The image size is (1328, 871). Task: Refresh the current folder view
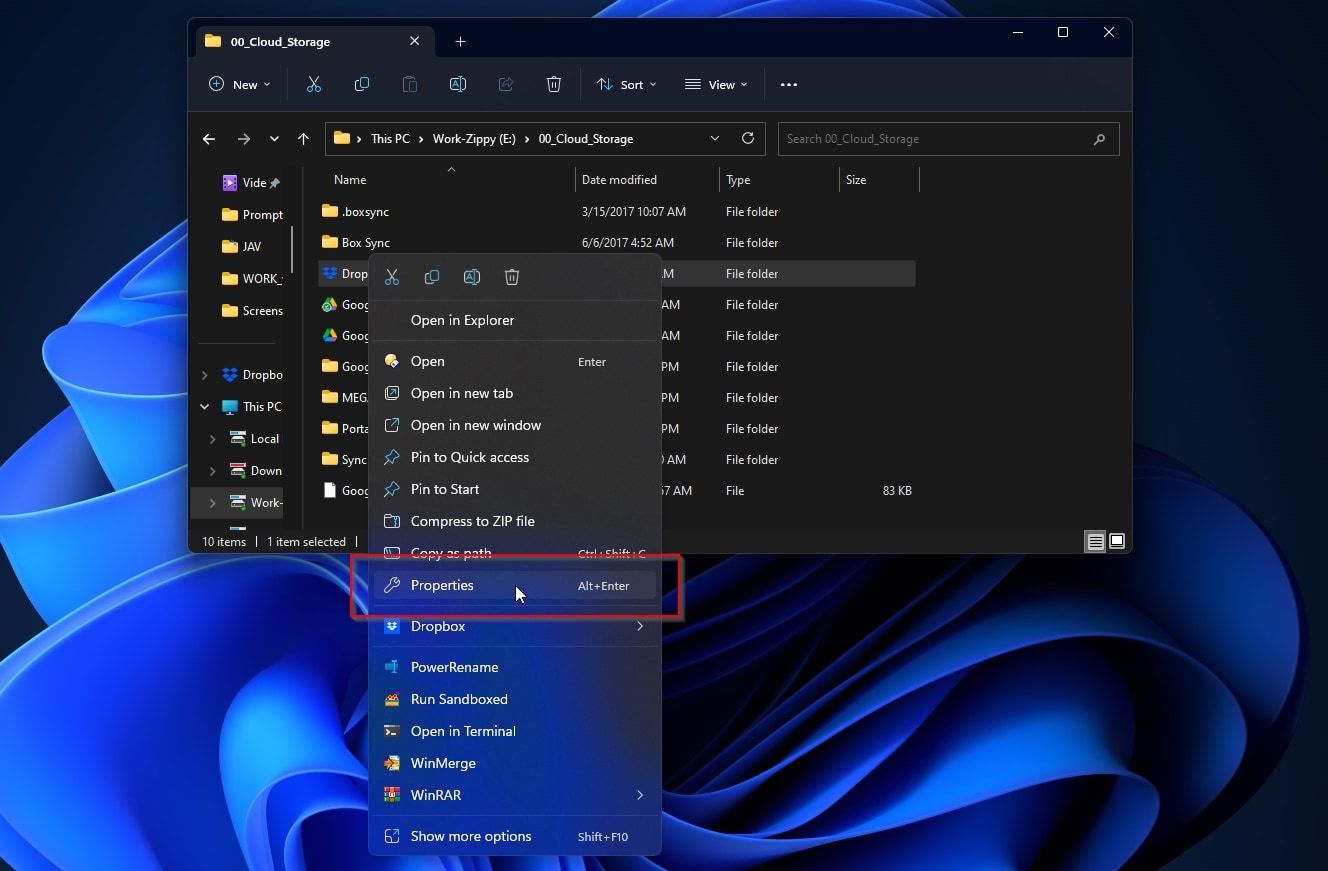point(748,139)
